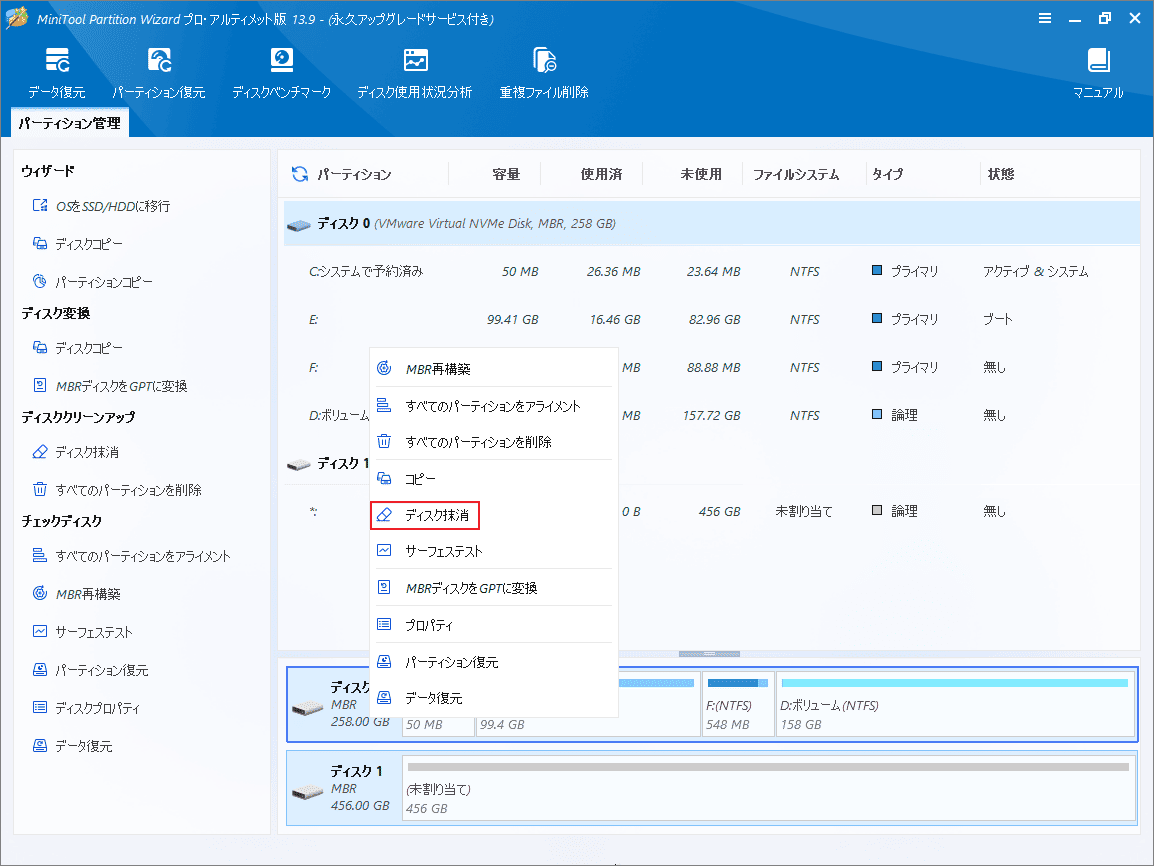1154x866 pixels.
Task: Open the データ復元 toolbar icon
Action: (x=57, y=73)
